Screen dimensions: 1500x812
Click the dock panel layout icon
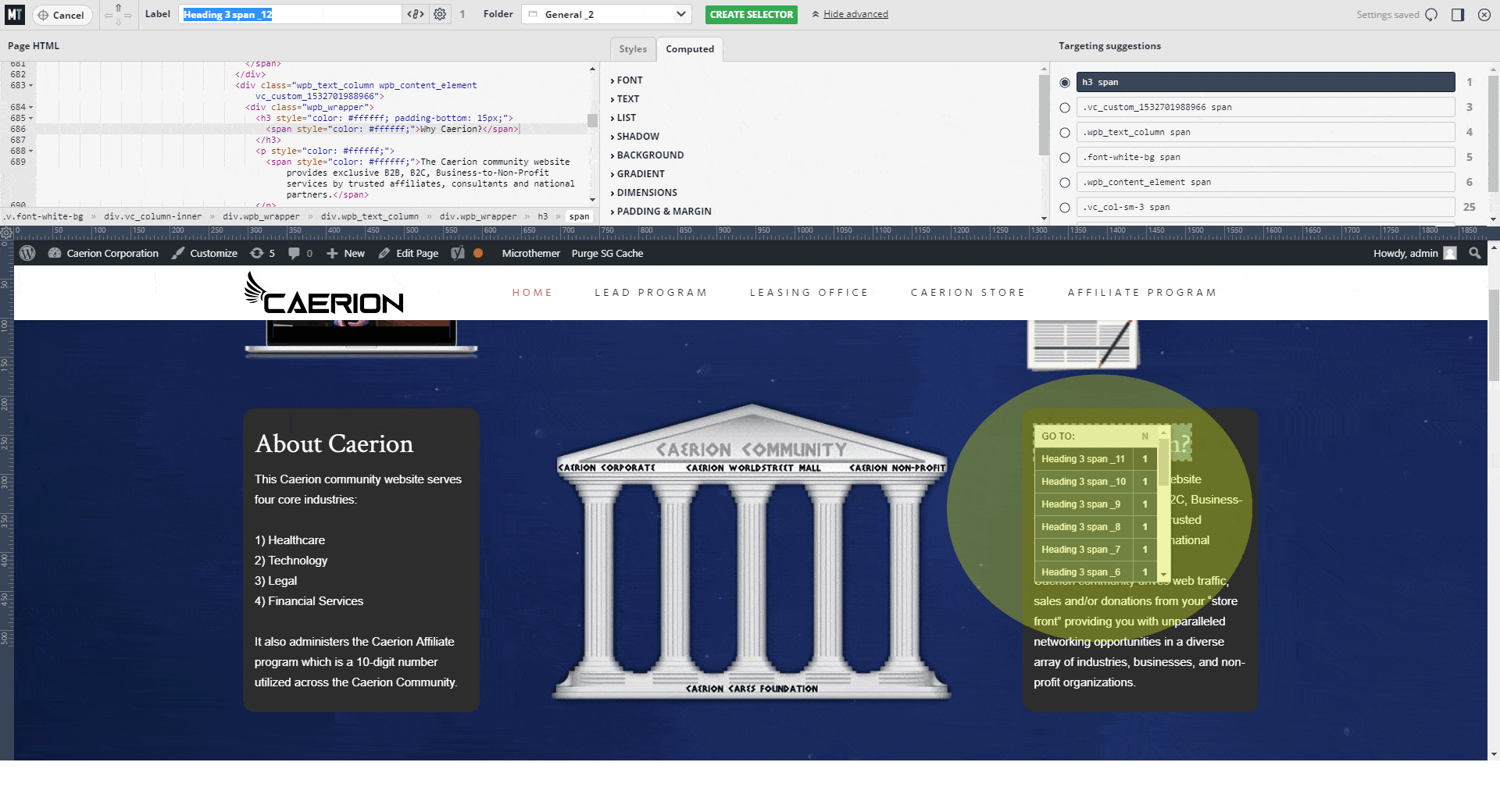click(1458, 15)
